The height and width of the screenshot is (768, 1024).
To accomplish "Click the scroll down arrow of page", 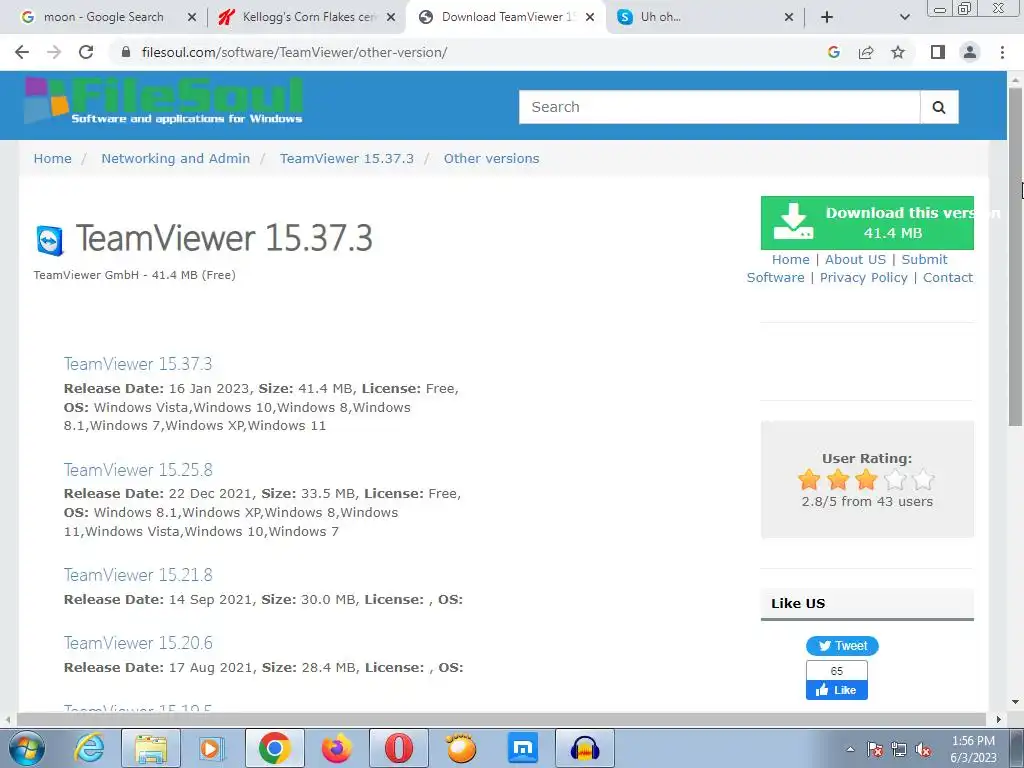I will [x=1015, y=702].
